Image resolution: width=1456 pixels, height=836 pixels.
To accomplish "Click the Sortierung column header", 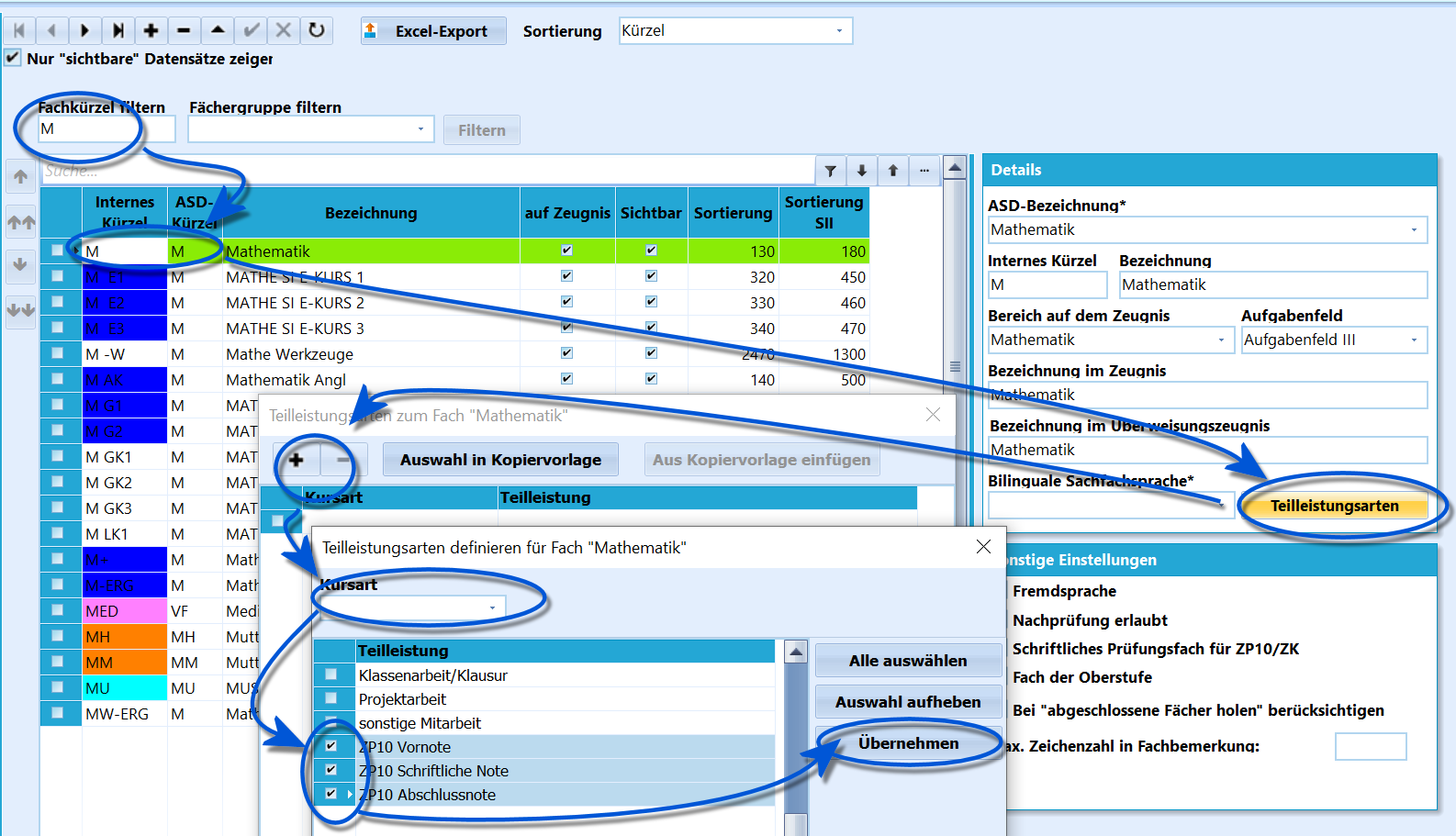I will pos(733,213).
